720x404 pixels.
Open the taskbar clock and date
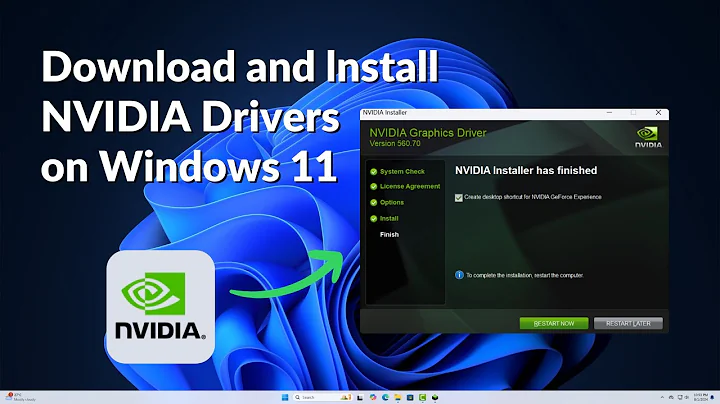click(x=701, y=397)
